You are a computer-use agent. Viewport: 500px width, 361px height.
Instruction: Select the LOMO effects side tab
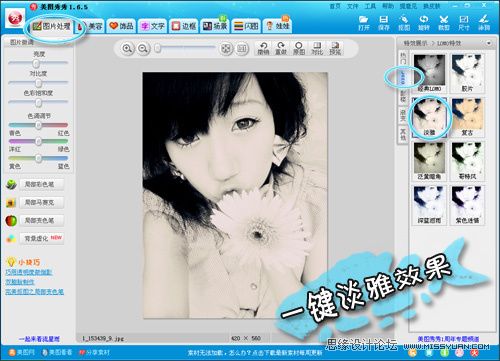[x=403, y=77]
